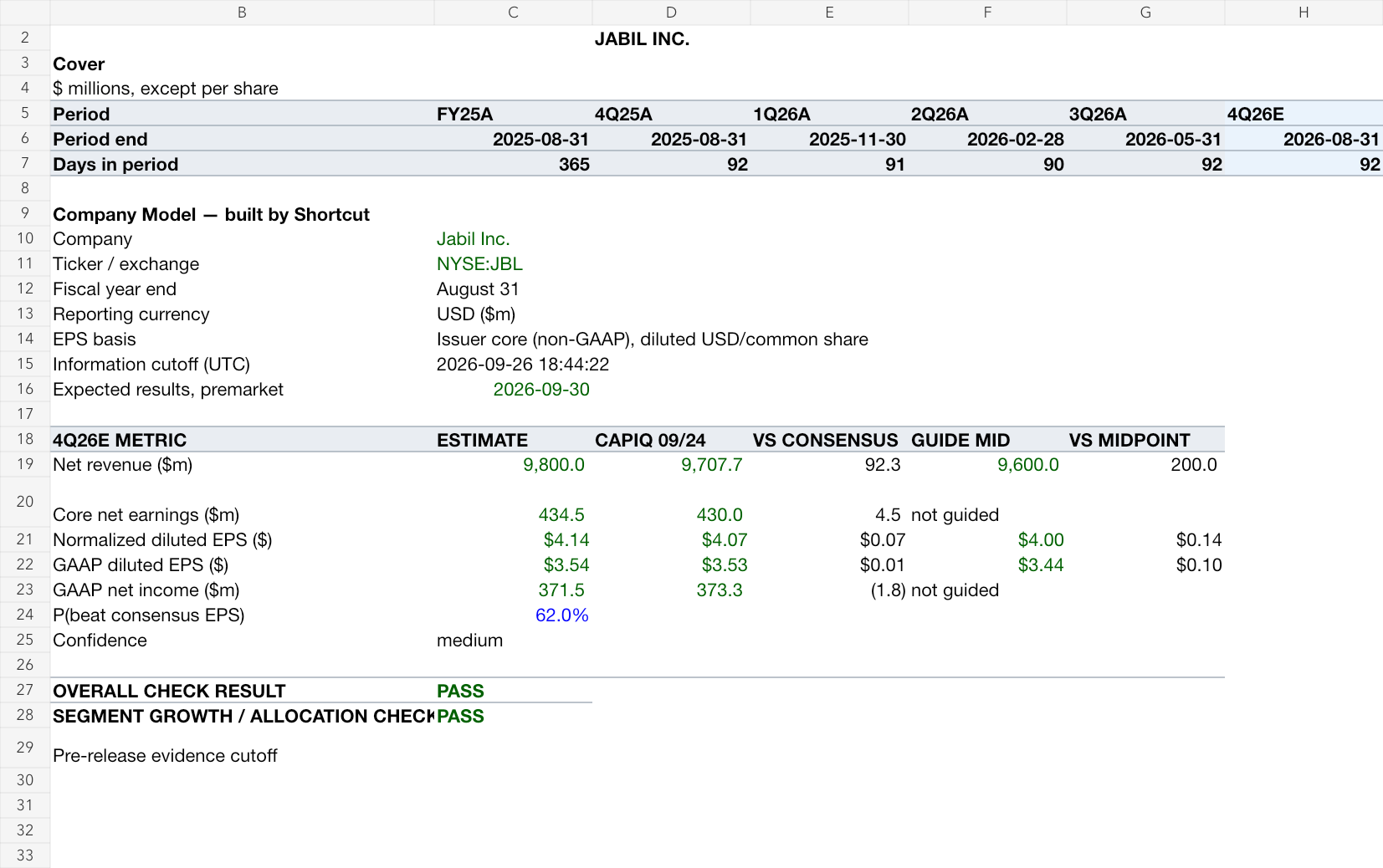Click the 'GUIDE MID' header cell

(987, 440)
